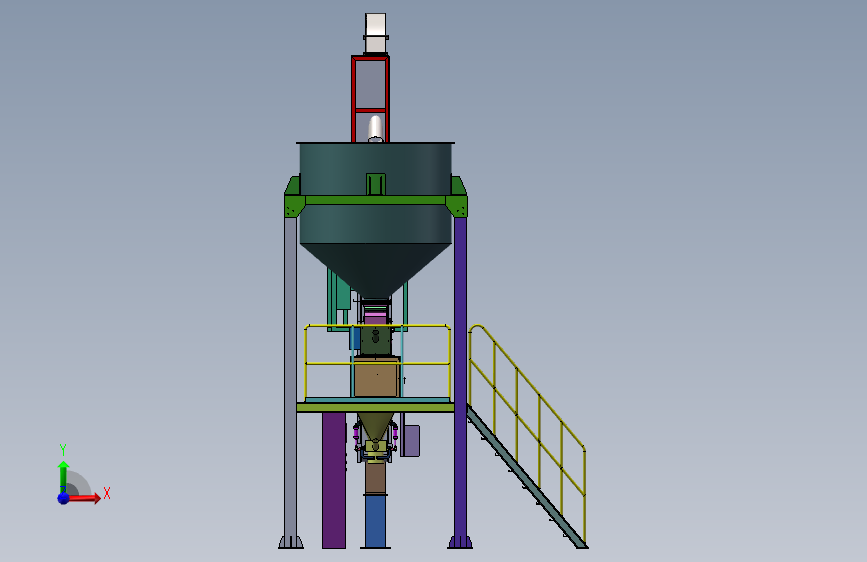Select the dark conical hopper bottom of tank
Screen dimensions: 867x562
pos(375,270)
